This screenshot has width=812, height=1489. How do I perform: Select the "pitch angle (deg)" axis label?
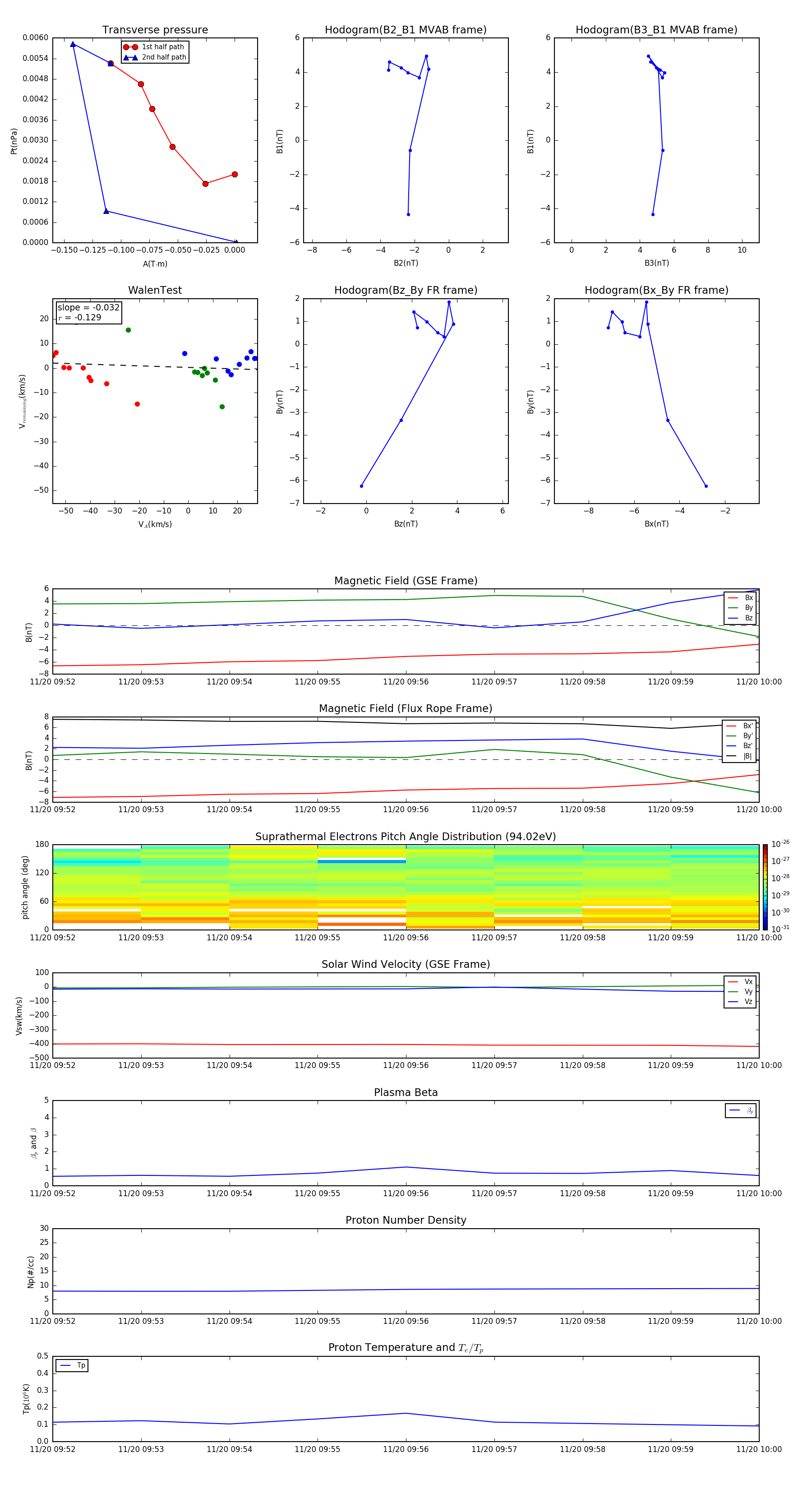tap(25, 887)
